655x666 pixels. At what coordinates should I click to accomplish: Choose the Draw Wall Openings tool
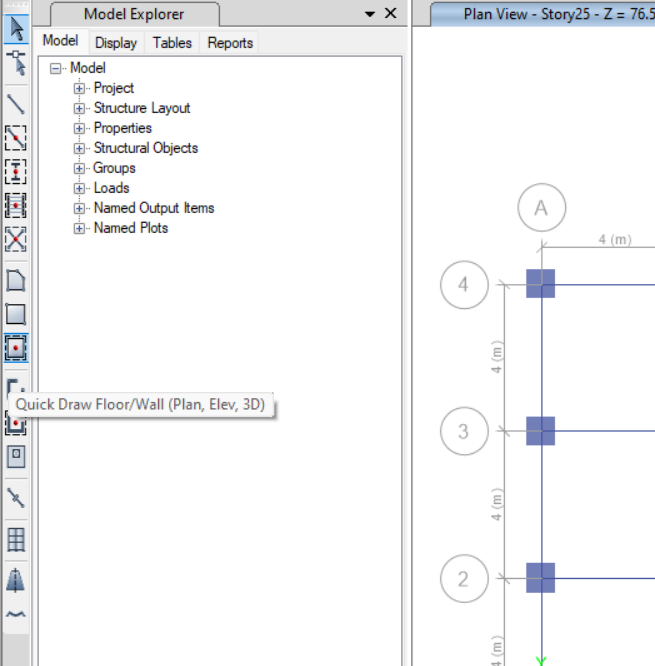click(x=16, y=457)
